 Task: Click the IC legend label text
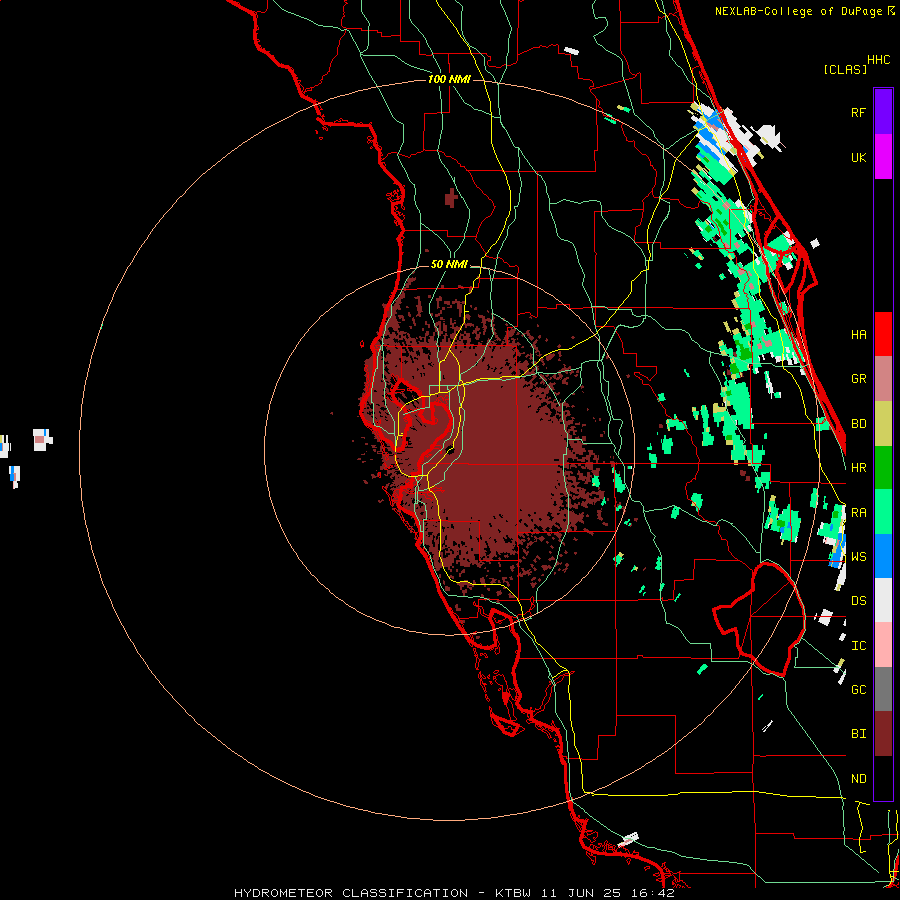point(858,646)
